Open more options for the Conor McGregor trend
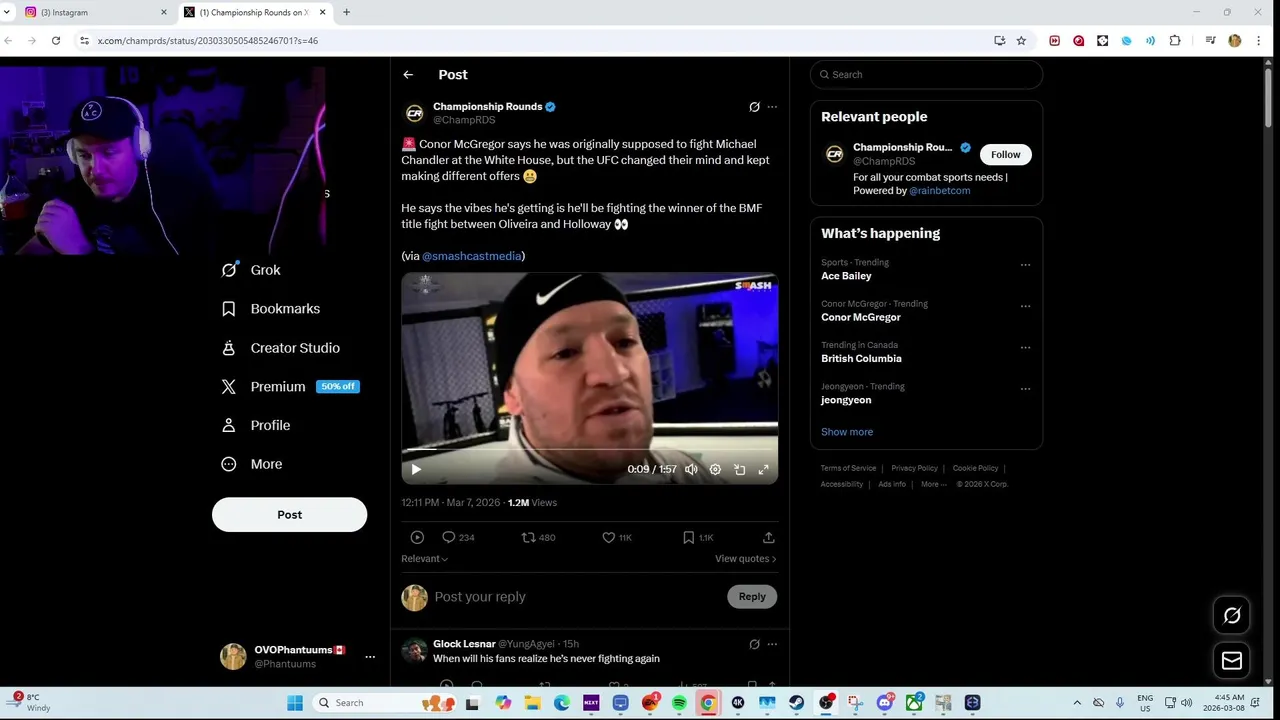Screen dimensions: 1280x720 pyautogui.click(x=1025, y=306)
